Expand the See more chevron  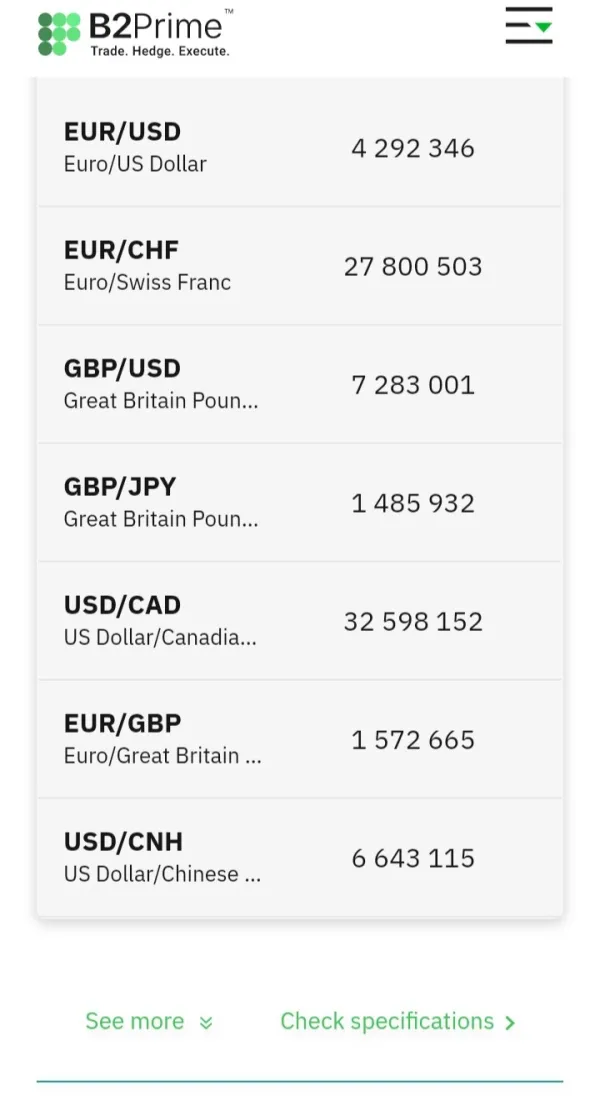pyautogui.click(x=206, y=1022)
